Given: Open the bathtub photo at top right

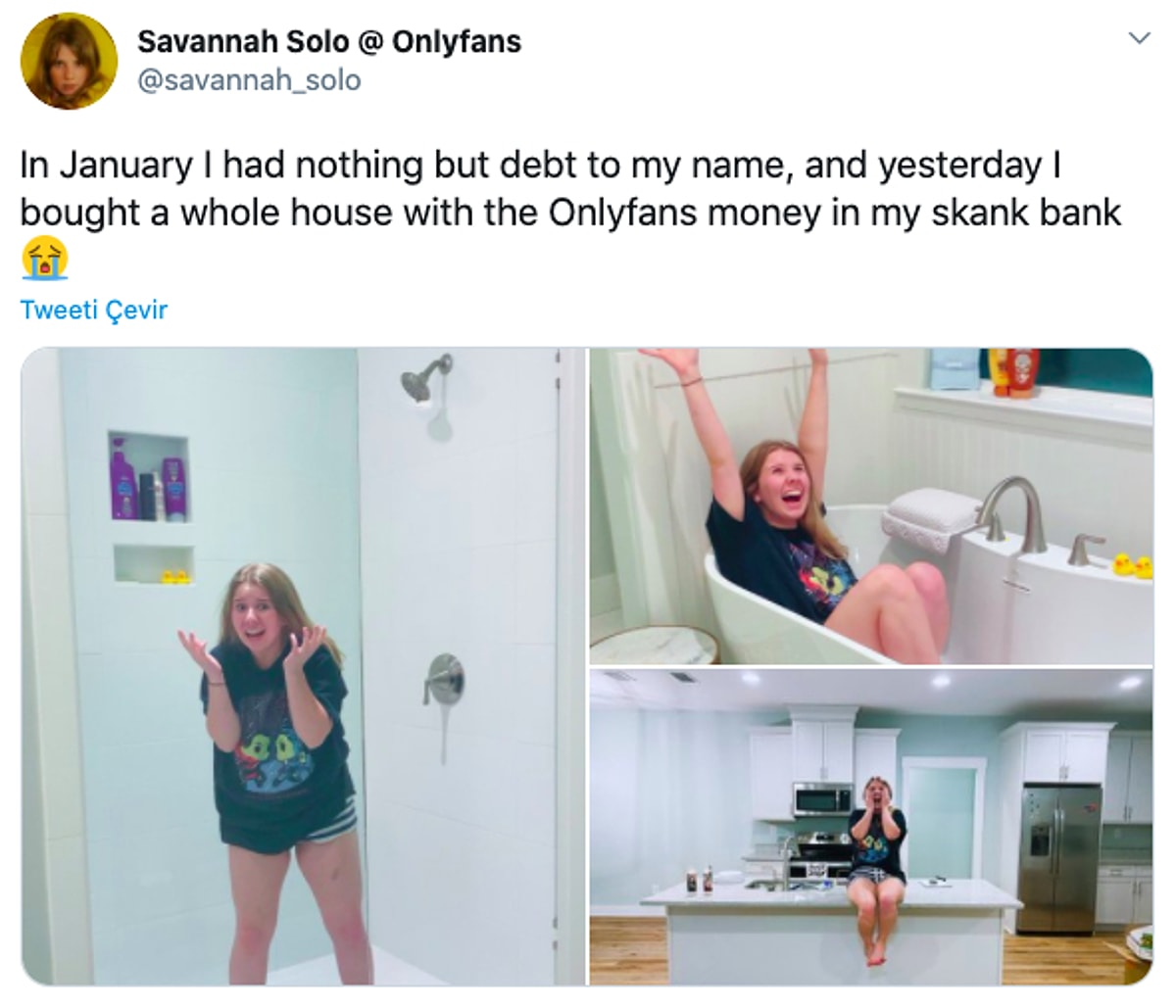Looking at the screenshot, I should tap(870, 505).
